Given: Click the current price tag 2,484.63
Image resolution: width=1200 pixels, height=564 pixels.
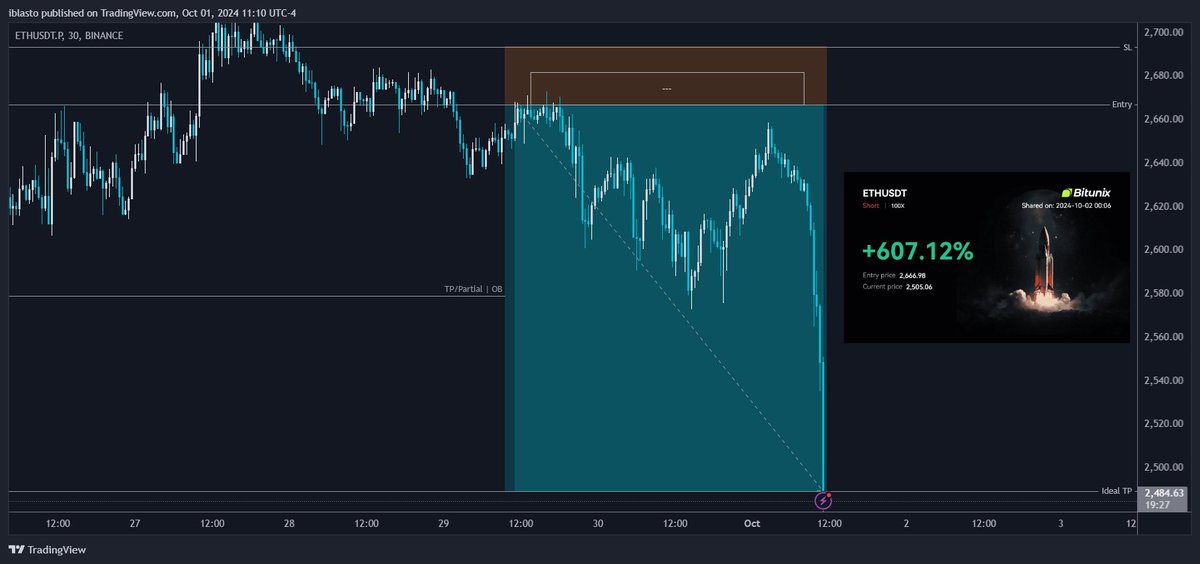Looking at the screenshot, I should 1165,493.
